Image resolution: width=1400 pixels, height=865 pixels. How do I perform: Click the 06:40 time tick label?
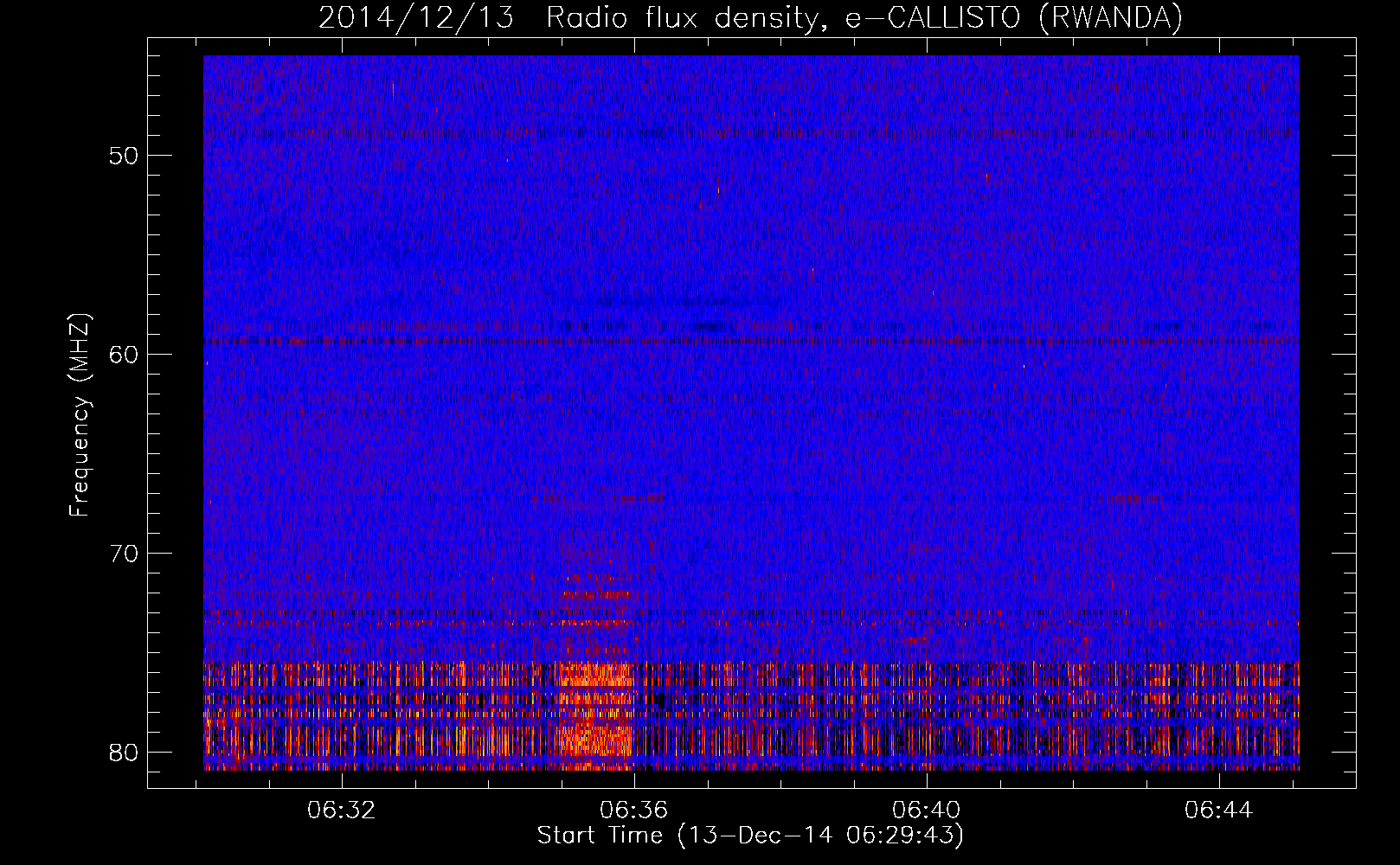tap(927, 811)
